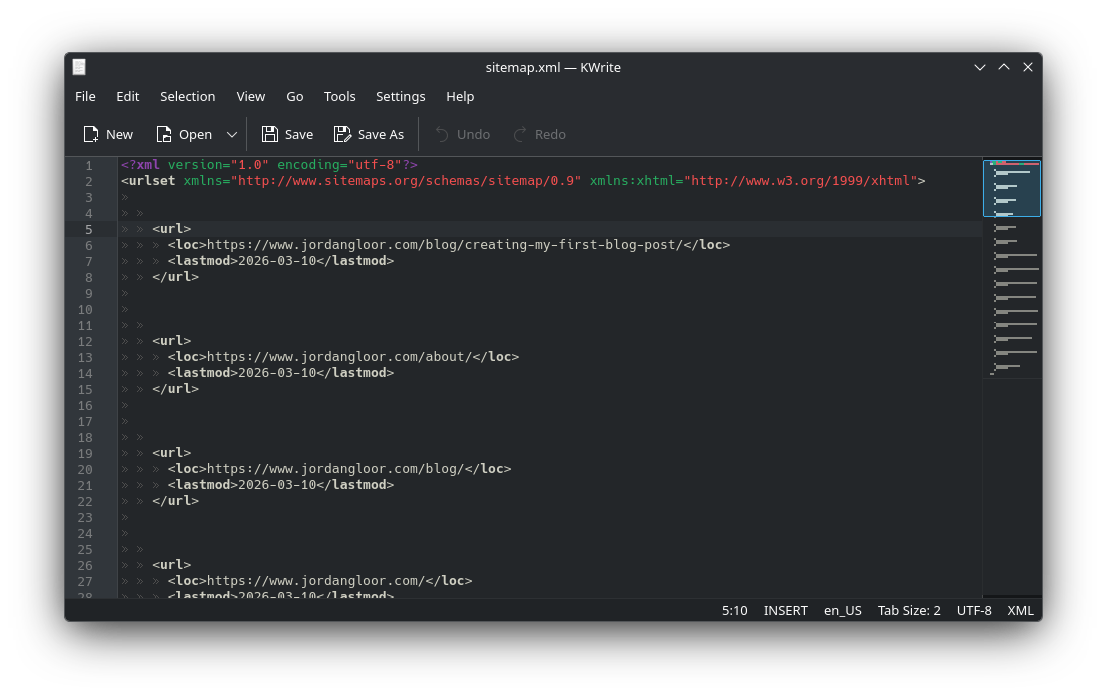Open the File menu
Screen dimensions: 1107x698
tap(85, 97)
